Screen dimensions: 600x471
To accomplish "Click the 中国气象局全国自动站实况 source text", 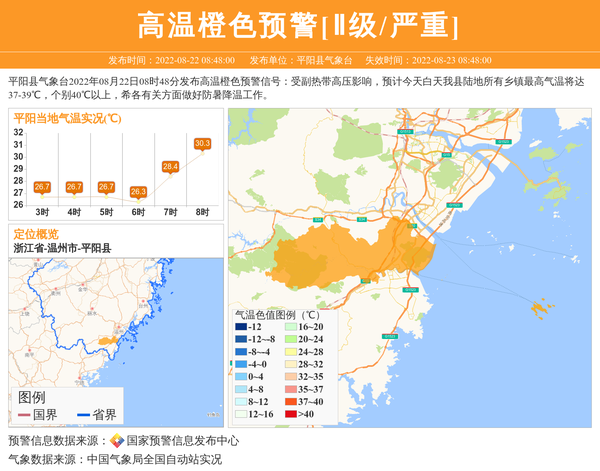I will pyautogui.click(x=154, y=459).
